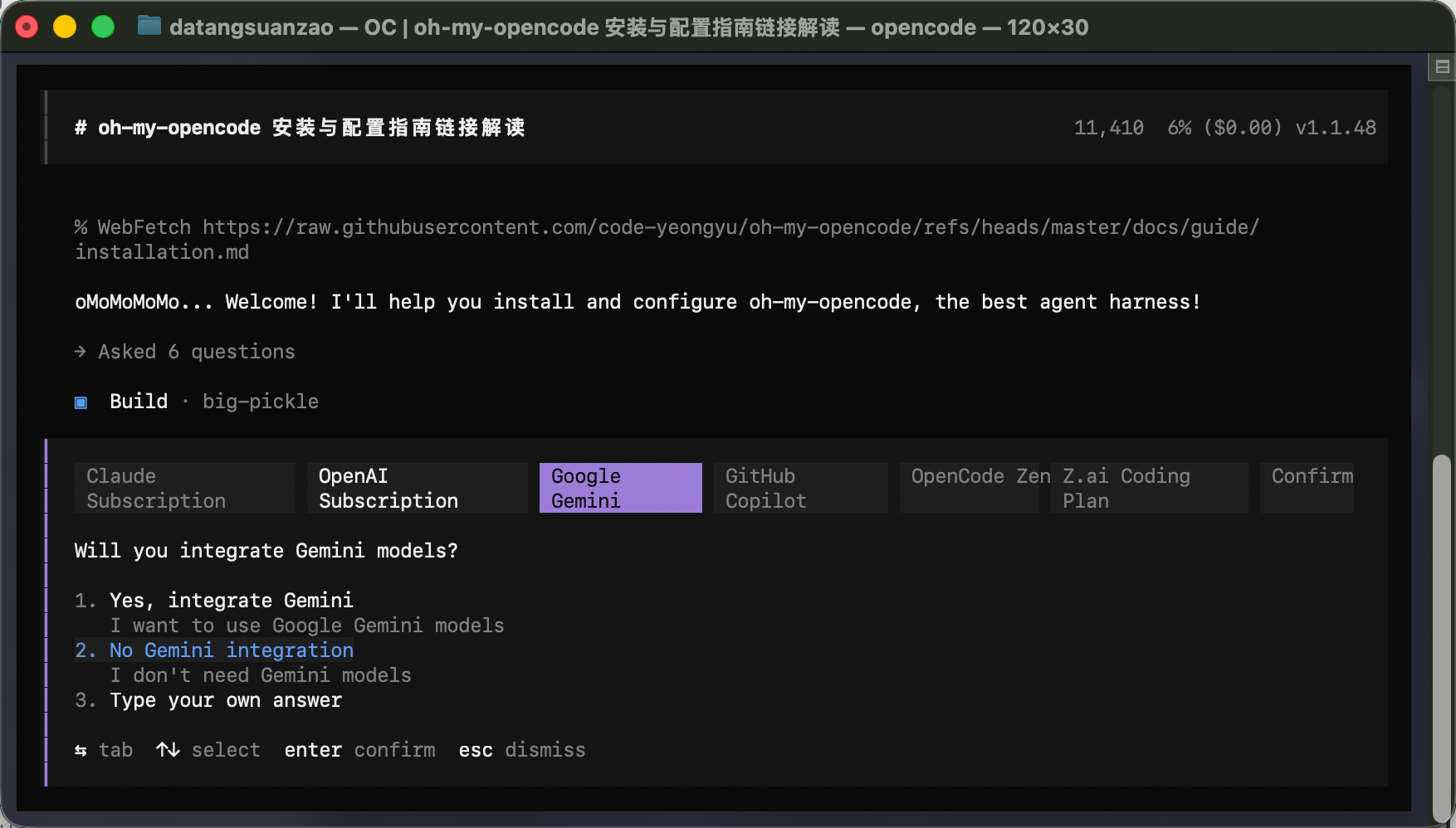Viewport: 1456px width, 828px height.
Task: Go to the GitHub Copilot tab
Action: [x=800, y=488]
